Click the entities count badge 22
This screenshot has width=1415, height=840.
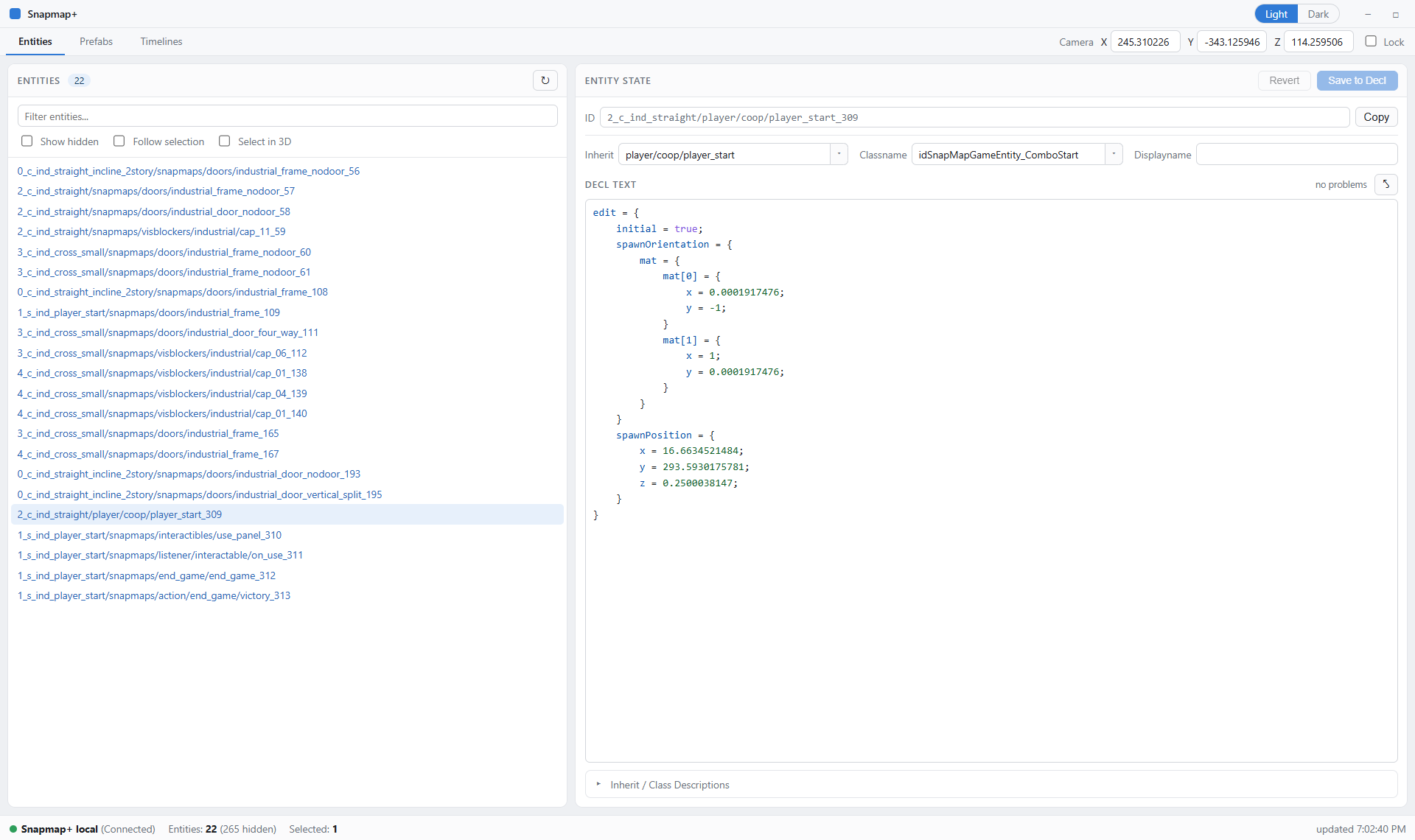pyautogui.click(x=79, y=80)
